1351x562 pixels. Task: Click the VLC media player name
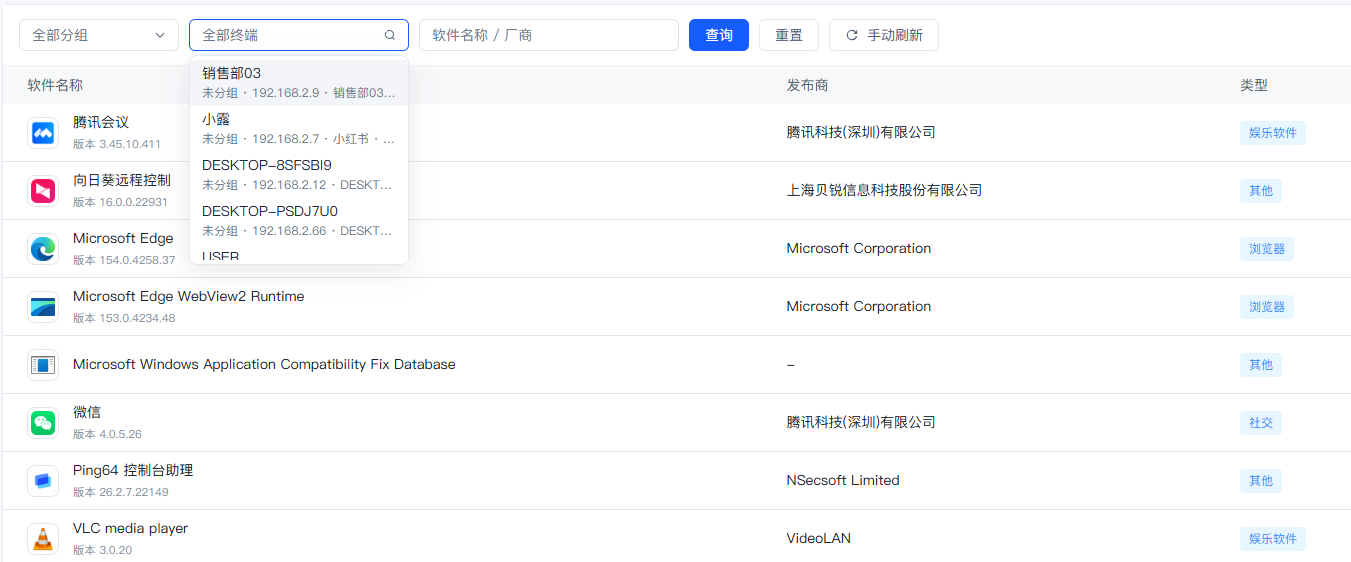131,528
